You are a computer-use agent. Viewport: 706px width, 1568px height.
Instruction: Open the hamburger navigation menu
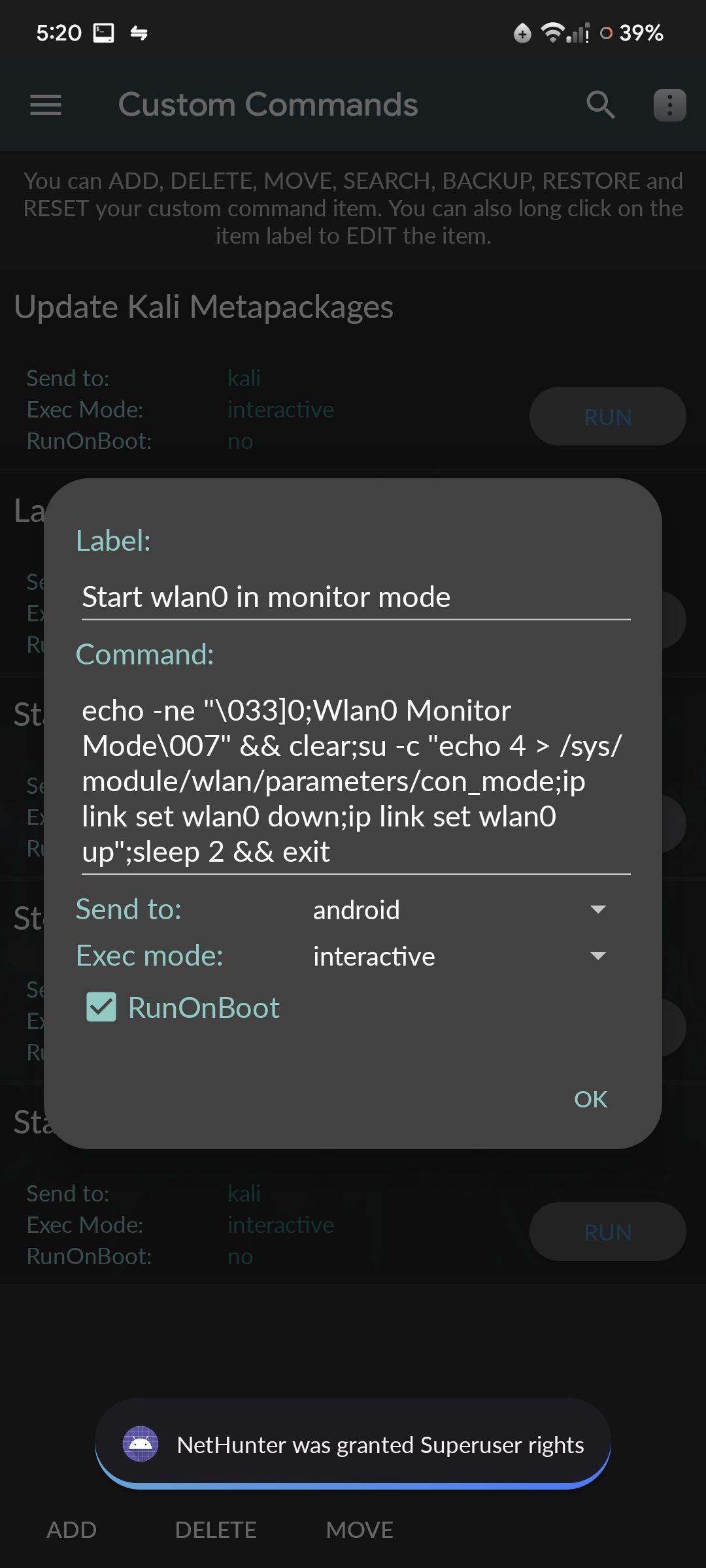(x=46, y=105)
